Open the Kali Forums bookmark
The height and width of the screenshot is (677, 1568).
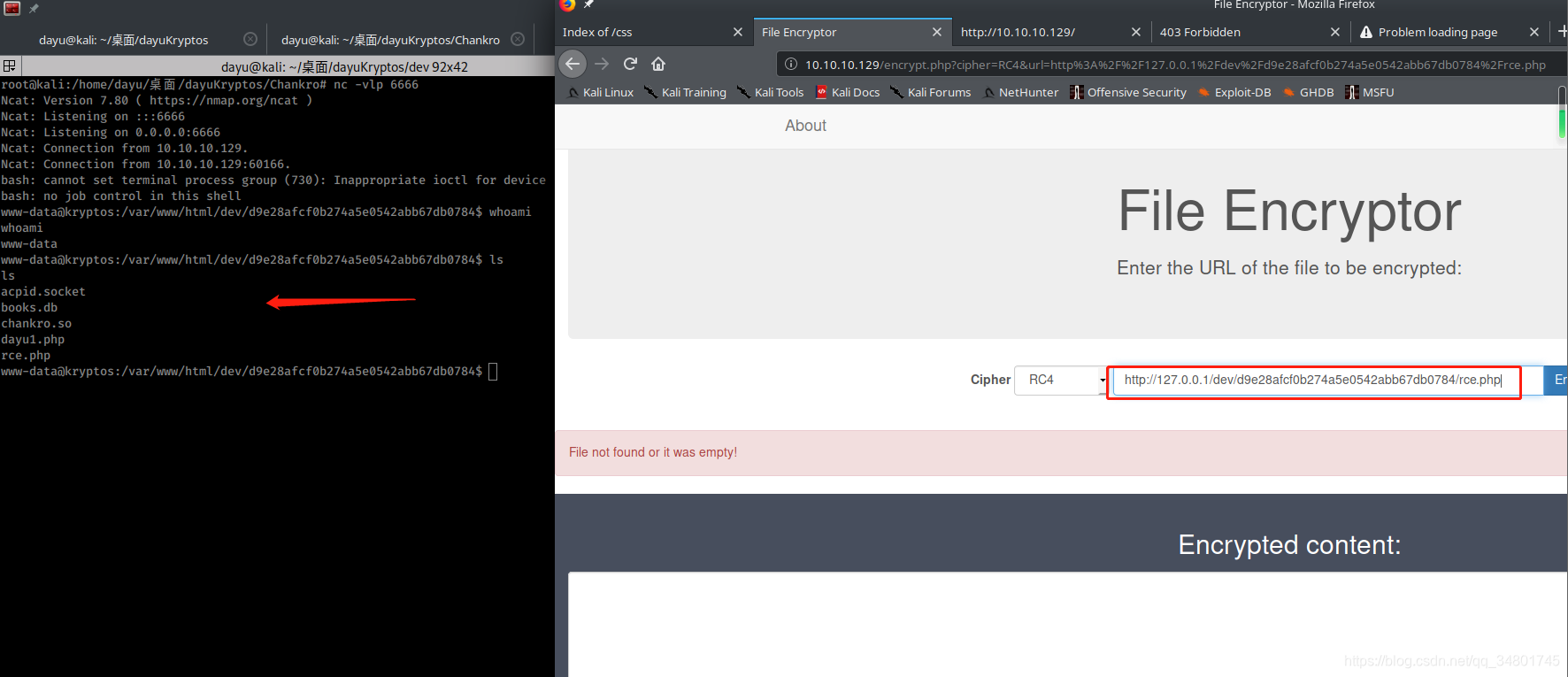930,92
